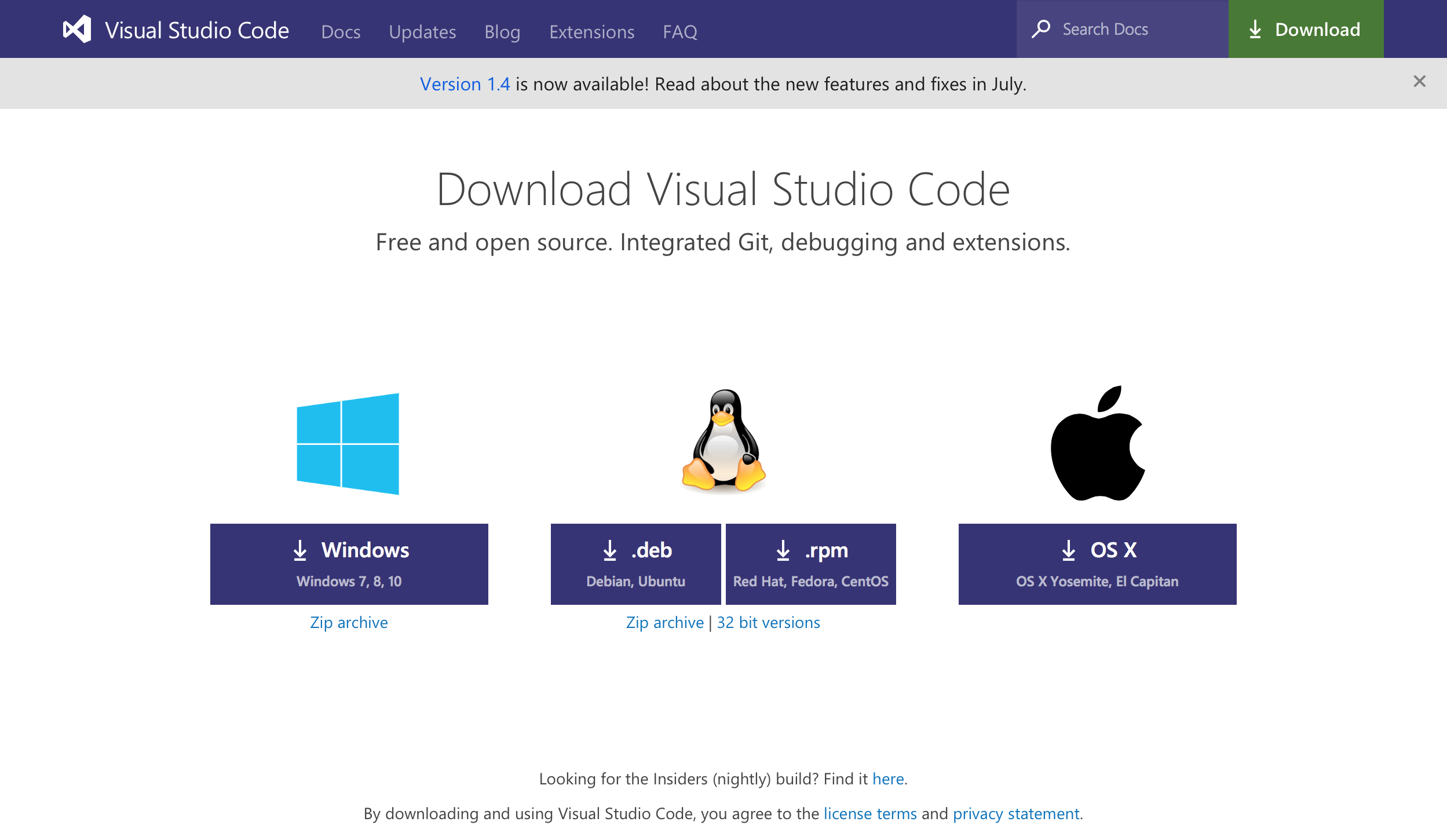Download the .deb package for Debian, Ubuntu
Screen dimensions: 1447x840
tap(635, 564)
